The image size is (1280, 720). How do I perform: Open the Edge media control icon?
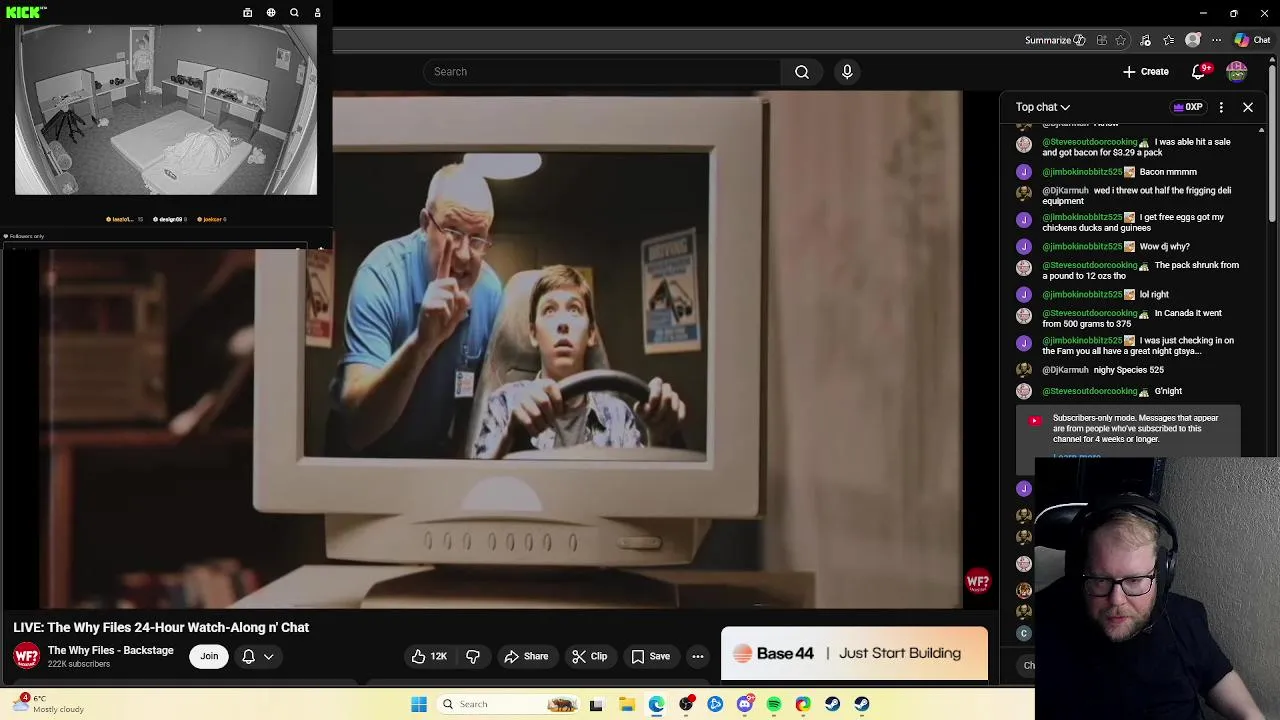[x=1145, y=40]
